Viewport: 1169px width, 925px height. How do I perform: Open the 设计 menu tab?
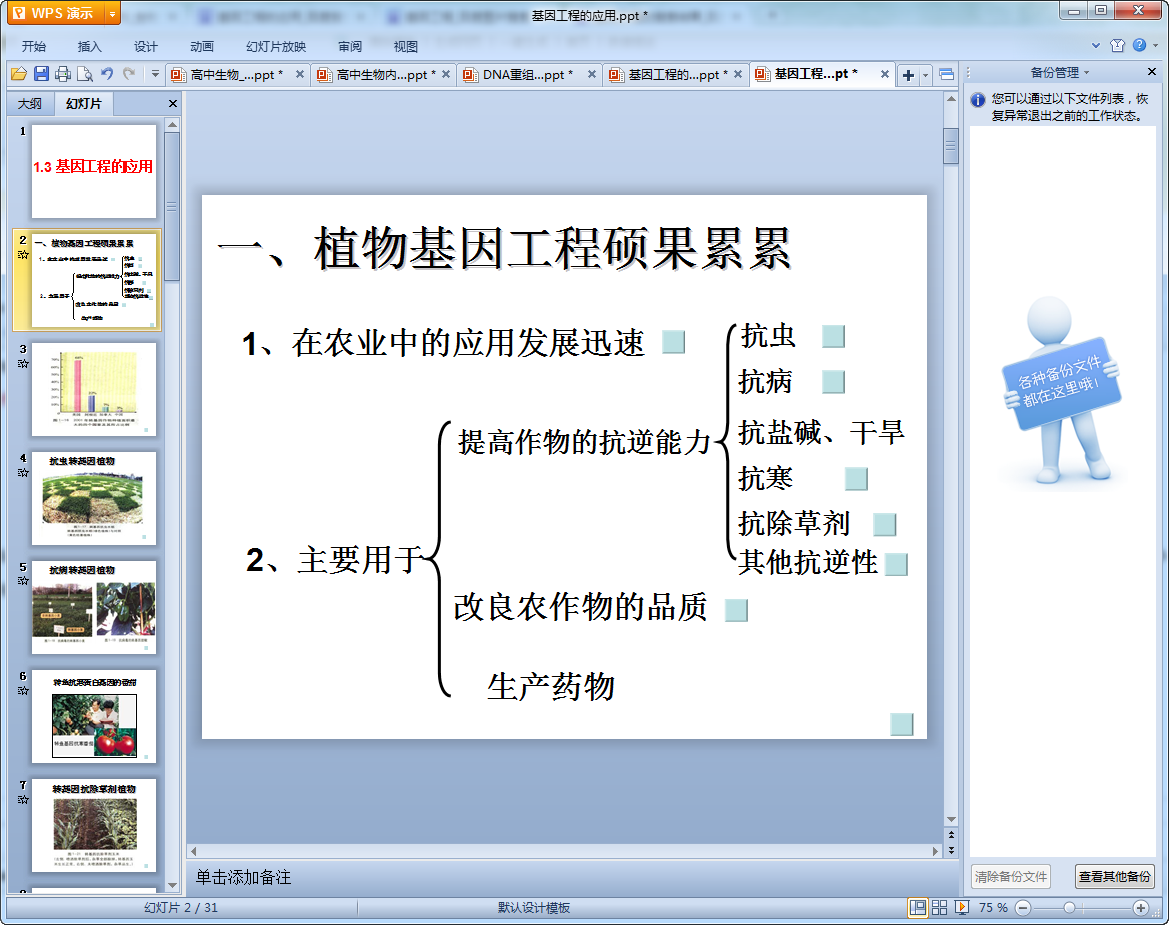(x=145, y=46)
